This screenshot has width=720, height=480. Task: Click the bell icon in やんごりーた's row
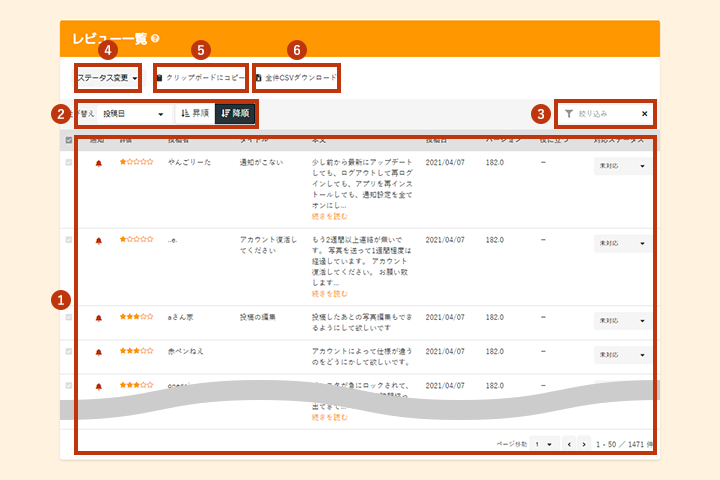tap(98, 161)
